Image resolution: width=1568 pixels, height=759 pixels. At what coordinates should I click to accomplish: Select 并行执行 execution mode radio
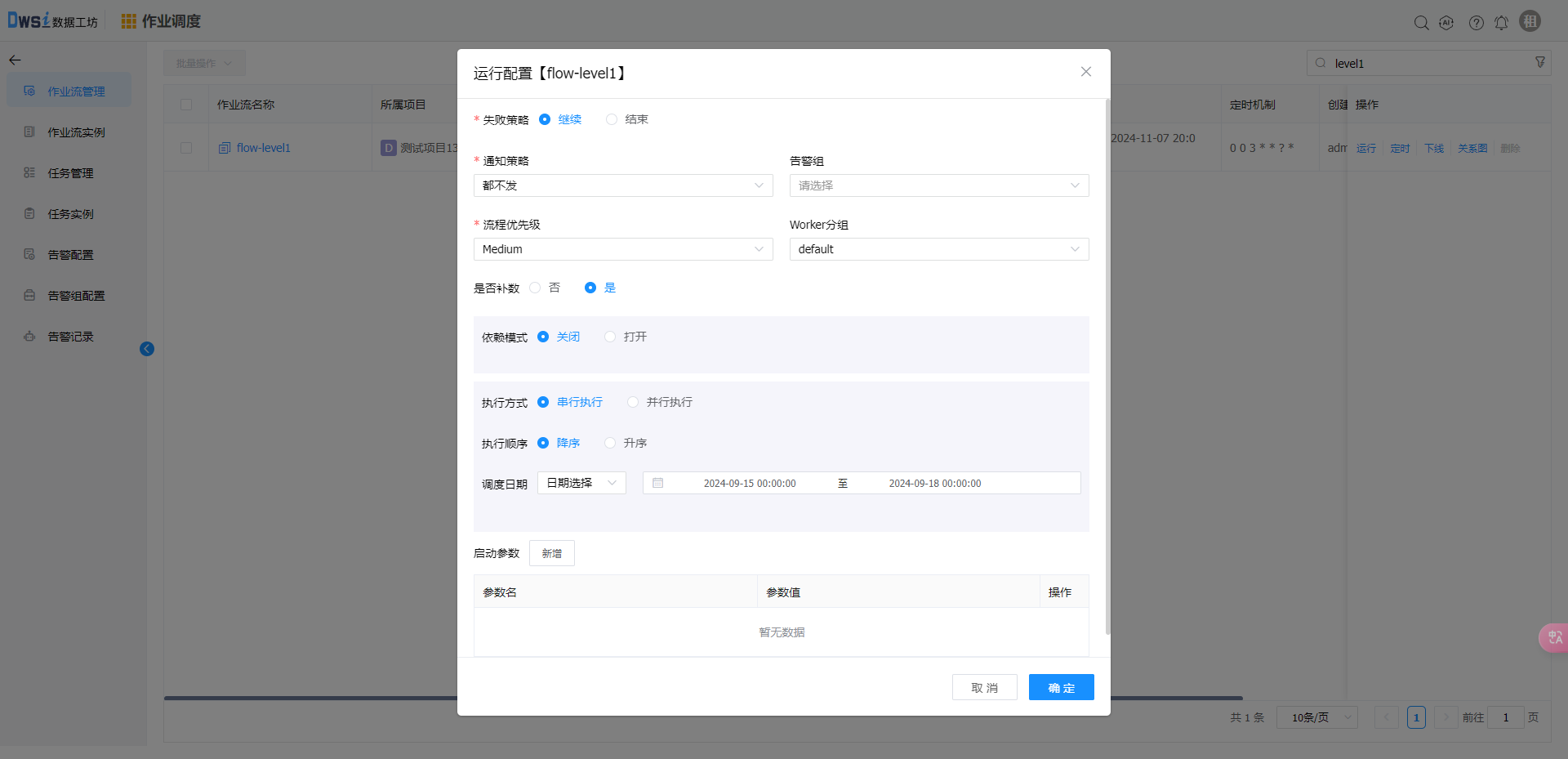pos(633,402)
